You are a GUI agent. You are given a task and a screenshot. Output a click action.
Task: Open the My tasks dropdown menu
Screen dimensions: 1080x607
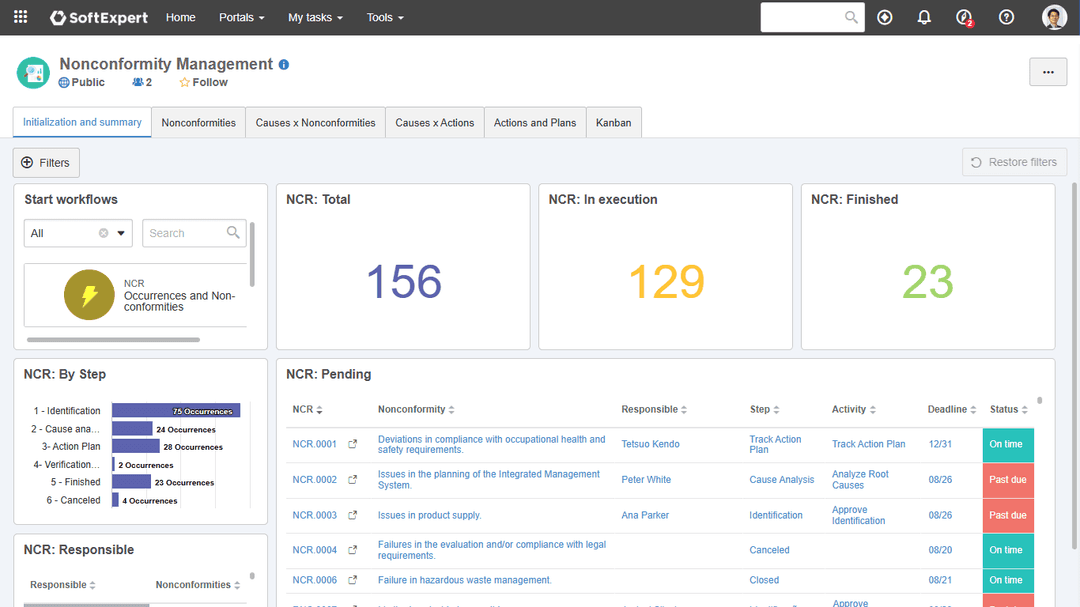tap(315, 17)
